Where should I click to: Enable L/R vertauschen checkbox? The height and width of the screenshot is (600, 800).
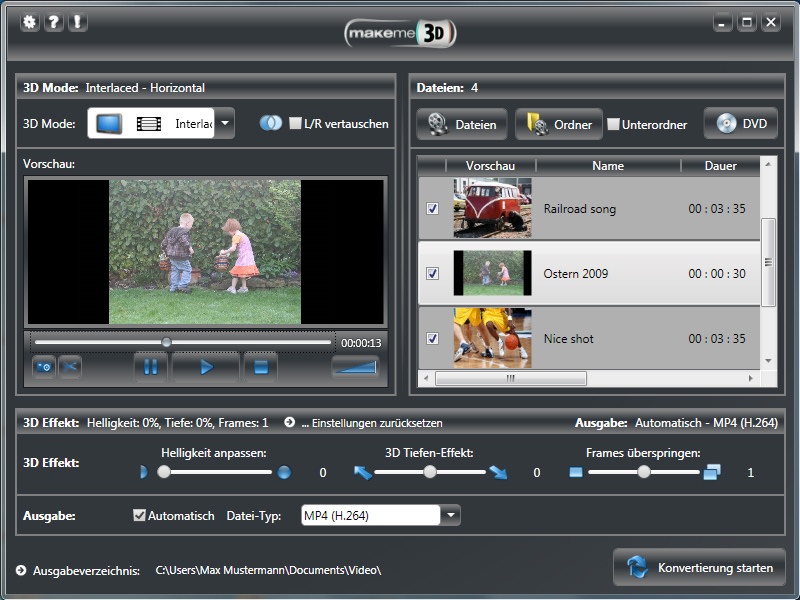(x=295, y=124)
